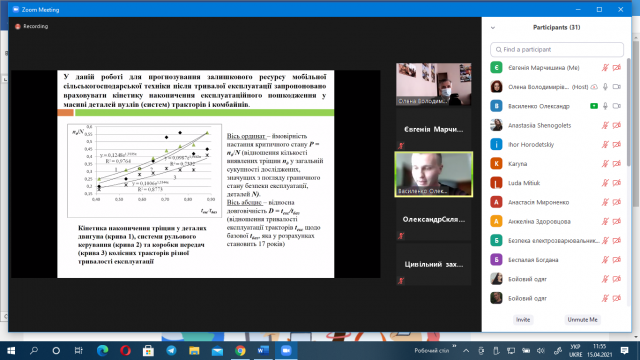
Task: Select participant Беспалая Богдана in list
Action: pyautogui.click(x=557, y=260)
